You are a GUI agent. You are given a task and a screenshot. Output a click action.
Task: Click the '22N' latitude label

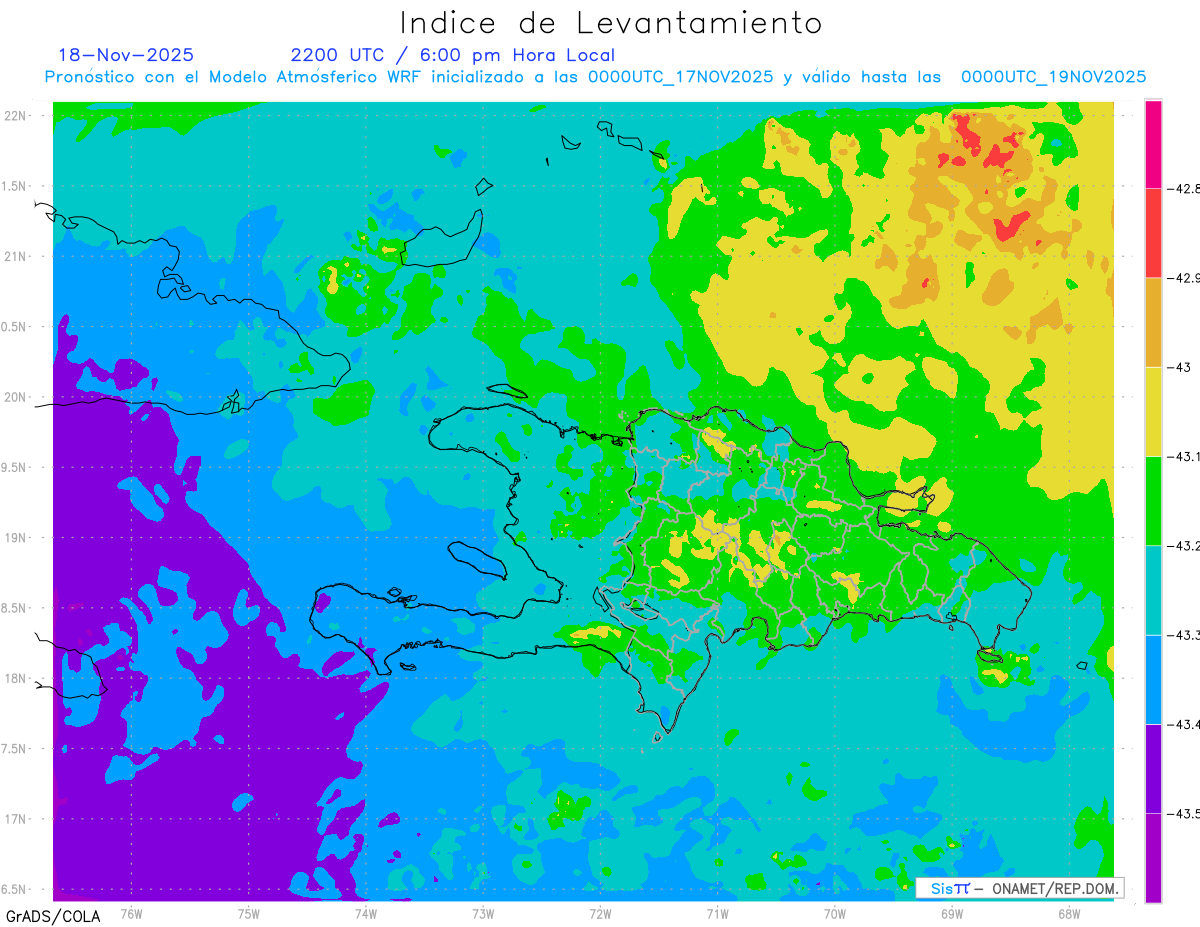[x=15, y=115]
